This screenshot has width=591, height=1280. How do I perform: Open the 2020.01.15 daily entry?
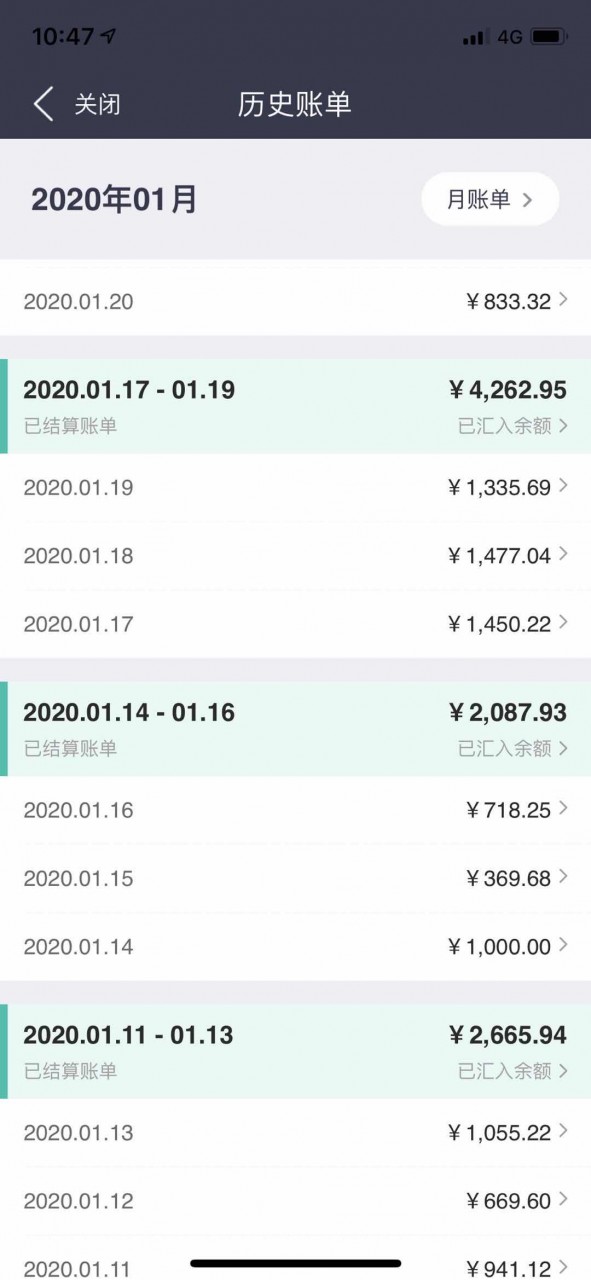[x=295, y=879]
